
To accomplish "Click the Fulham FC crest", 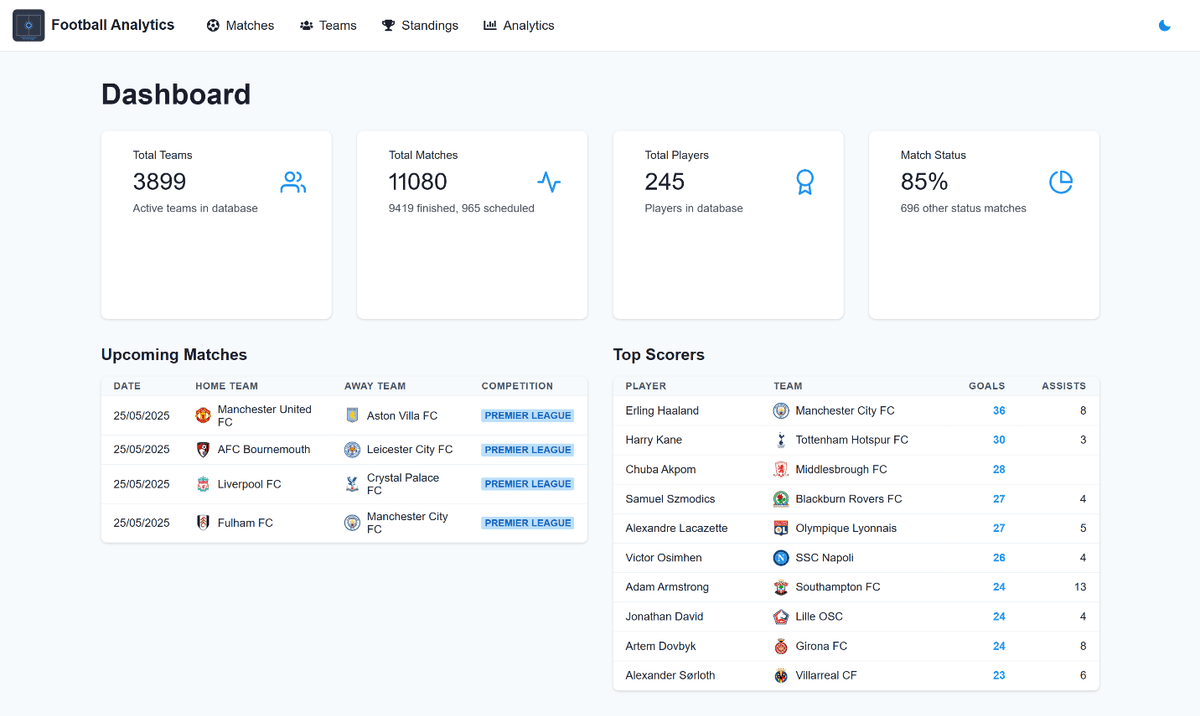I will pos(203,522).
